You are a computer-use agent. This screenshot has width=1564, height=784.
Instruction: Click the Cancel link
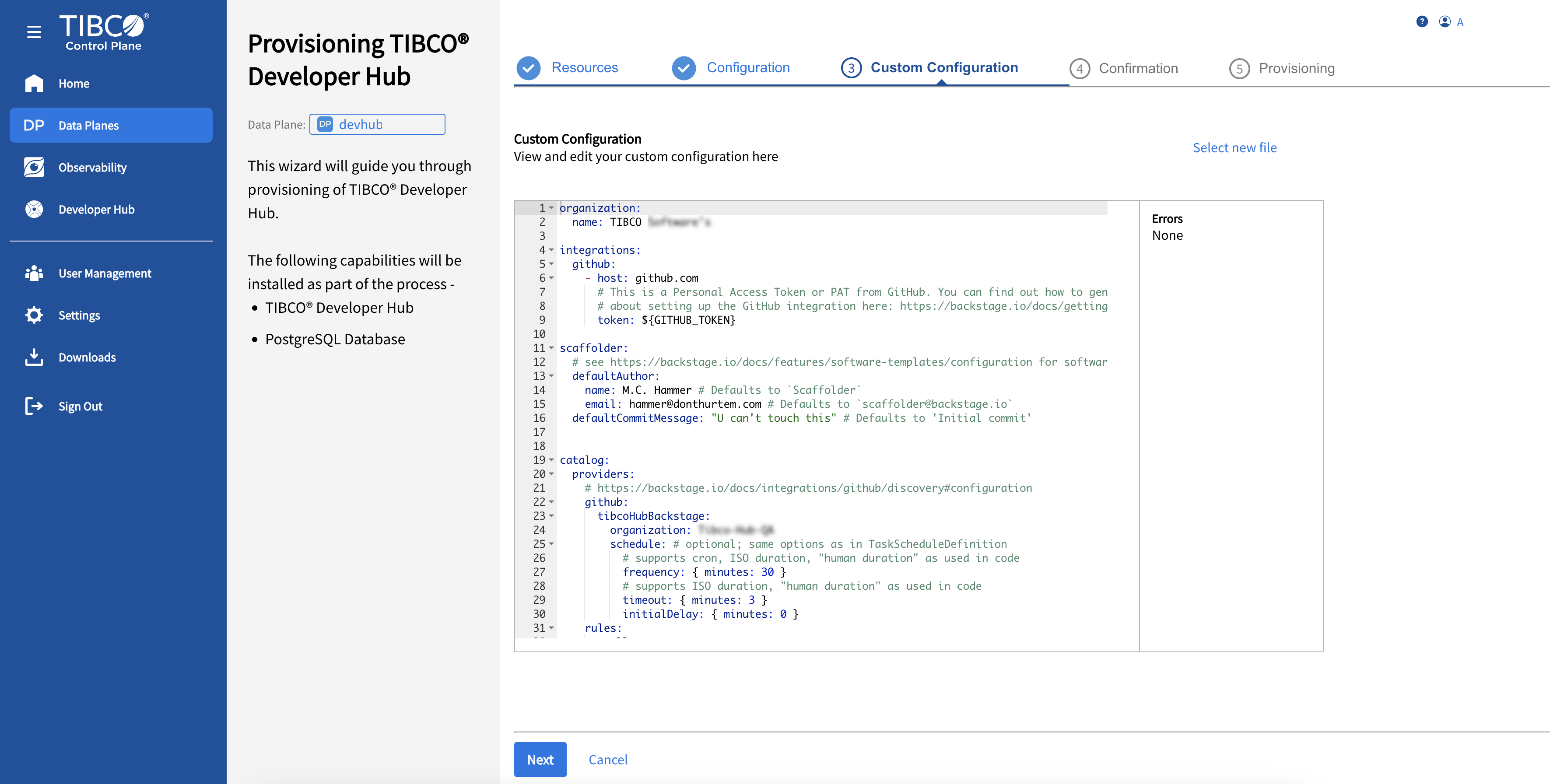click(x=608, y=759)
